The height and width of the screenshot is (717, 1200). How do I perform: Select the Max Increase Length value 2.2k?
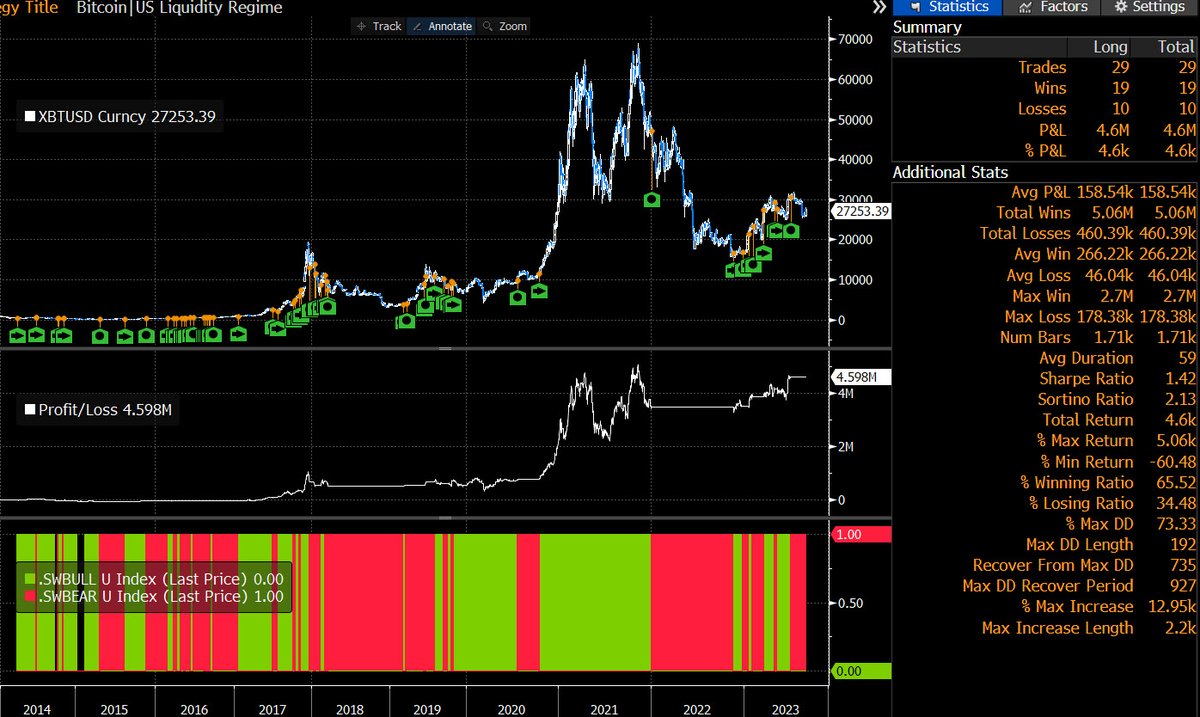click(x=1180, y=628)
